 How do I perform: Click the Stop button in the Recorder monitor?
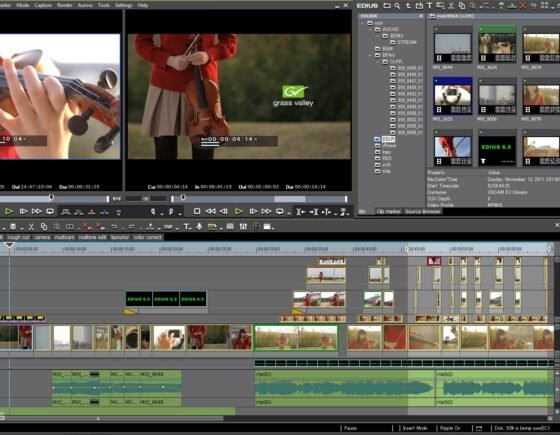click(x=197, y=211)
